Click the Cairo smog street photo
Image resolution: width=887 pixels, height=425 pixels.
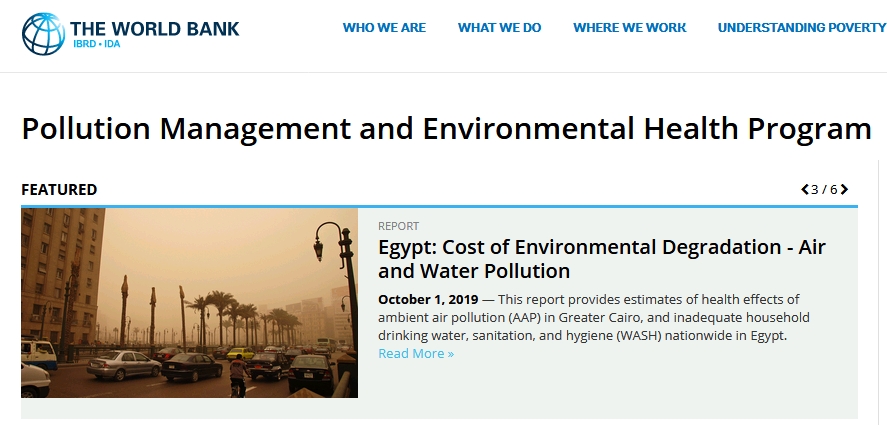point(190,303)
